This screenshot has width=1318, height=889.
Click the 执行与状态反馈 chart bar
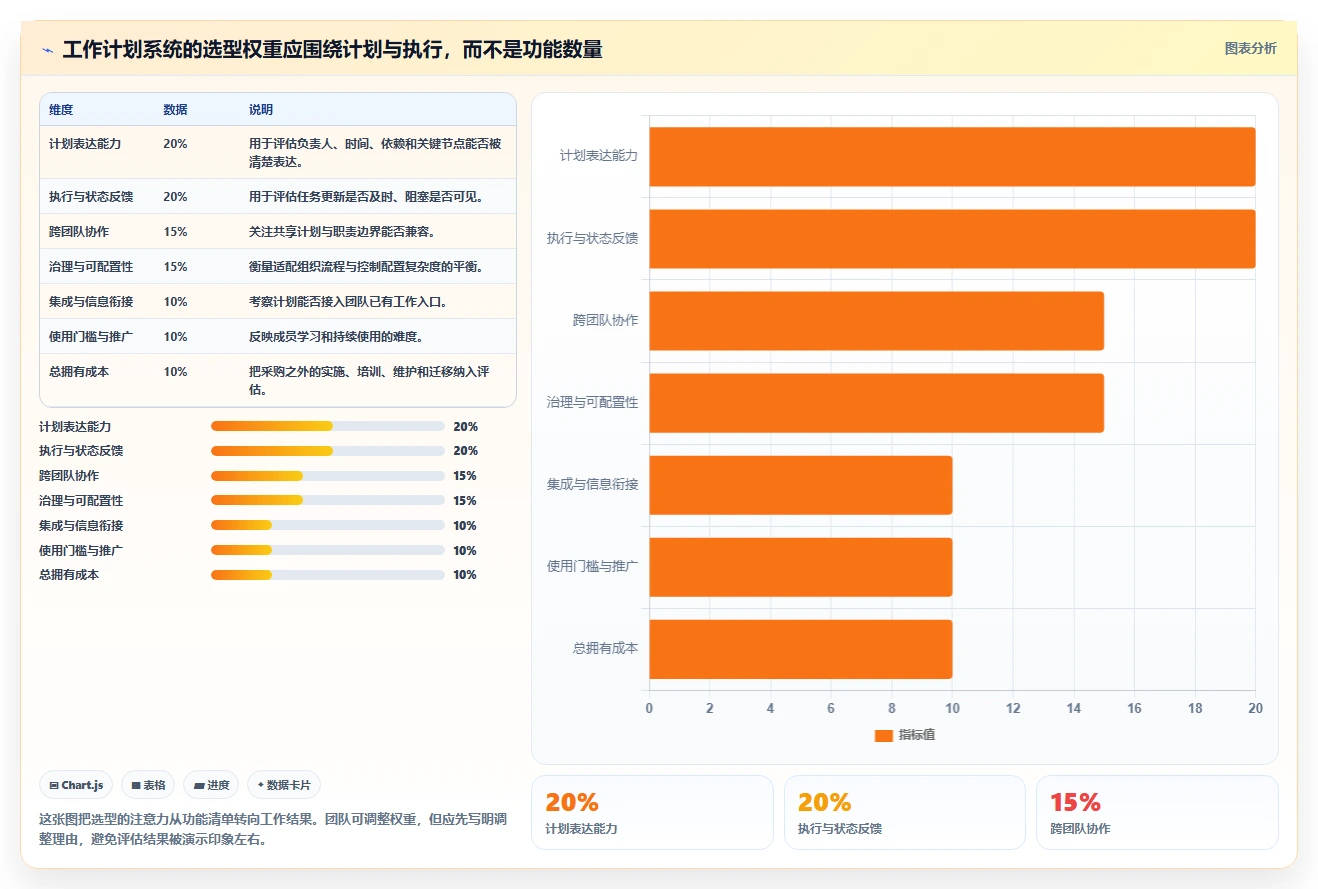[x=952, y=239]
